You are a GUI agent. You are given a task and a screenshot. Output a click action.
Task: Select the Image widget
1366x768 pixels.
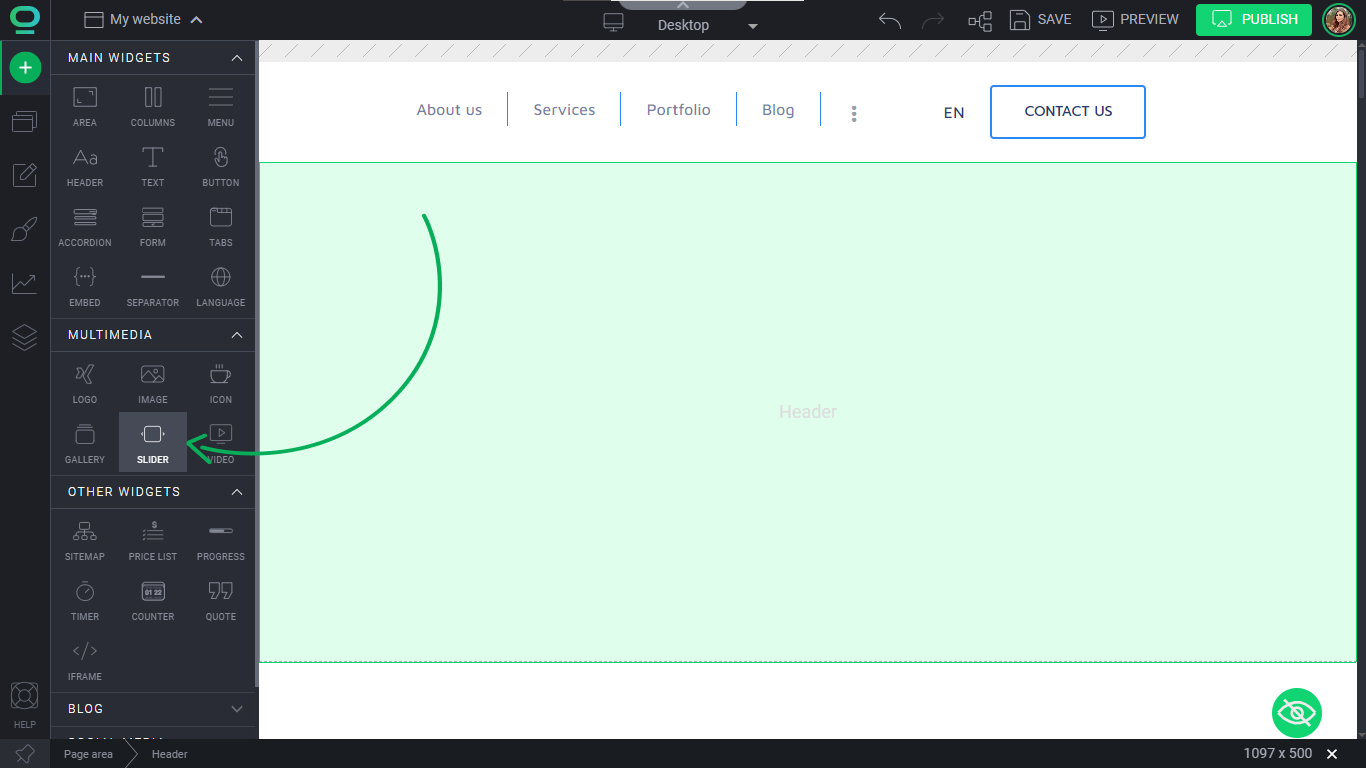(x=153, y=383)
